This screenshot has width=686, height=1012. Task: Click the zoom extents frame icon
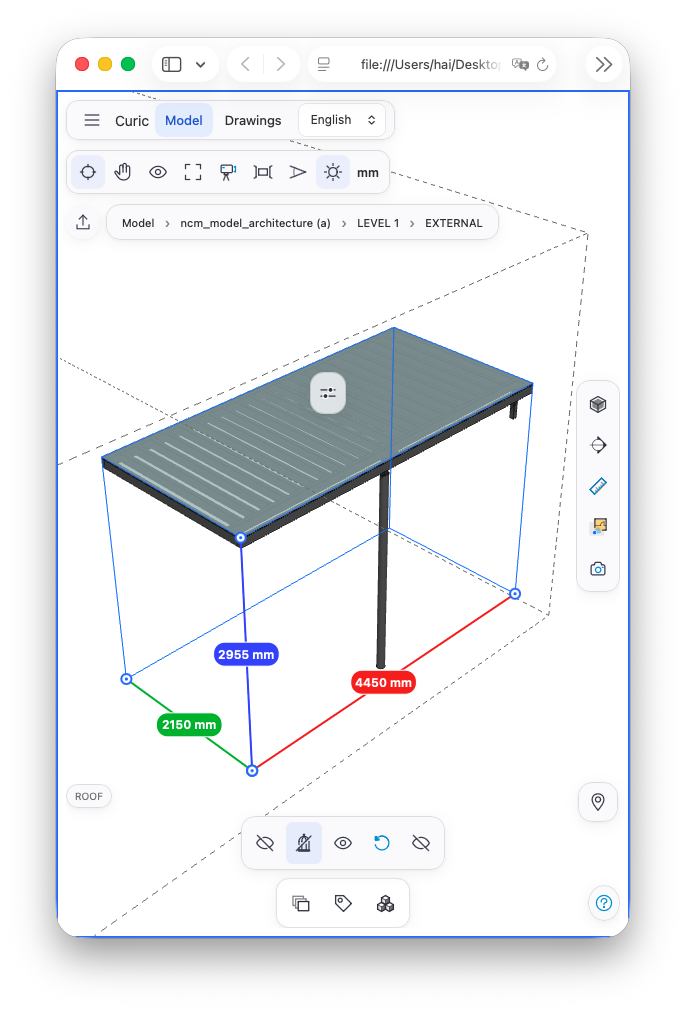point(192,172)
